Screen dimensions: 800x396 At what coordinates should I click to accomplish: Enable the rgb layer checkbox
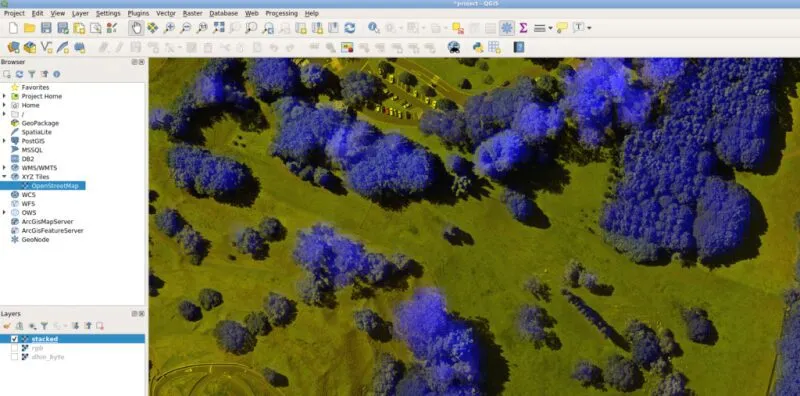14,348
